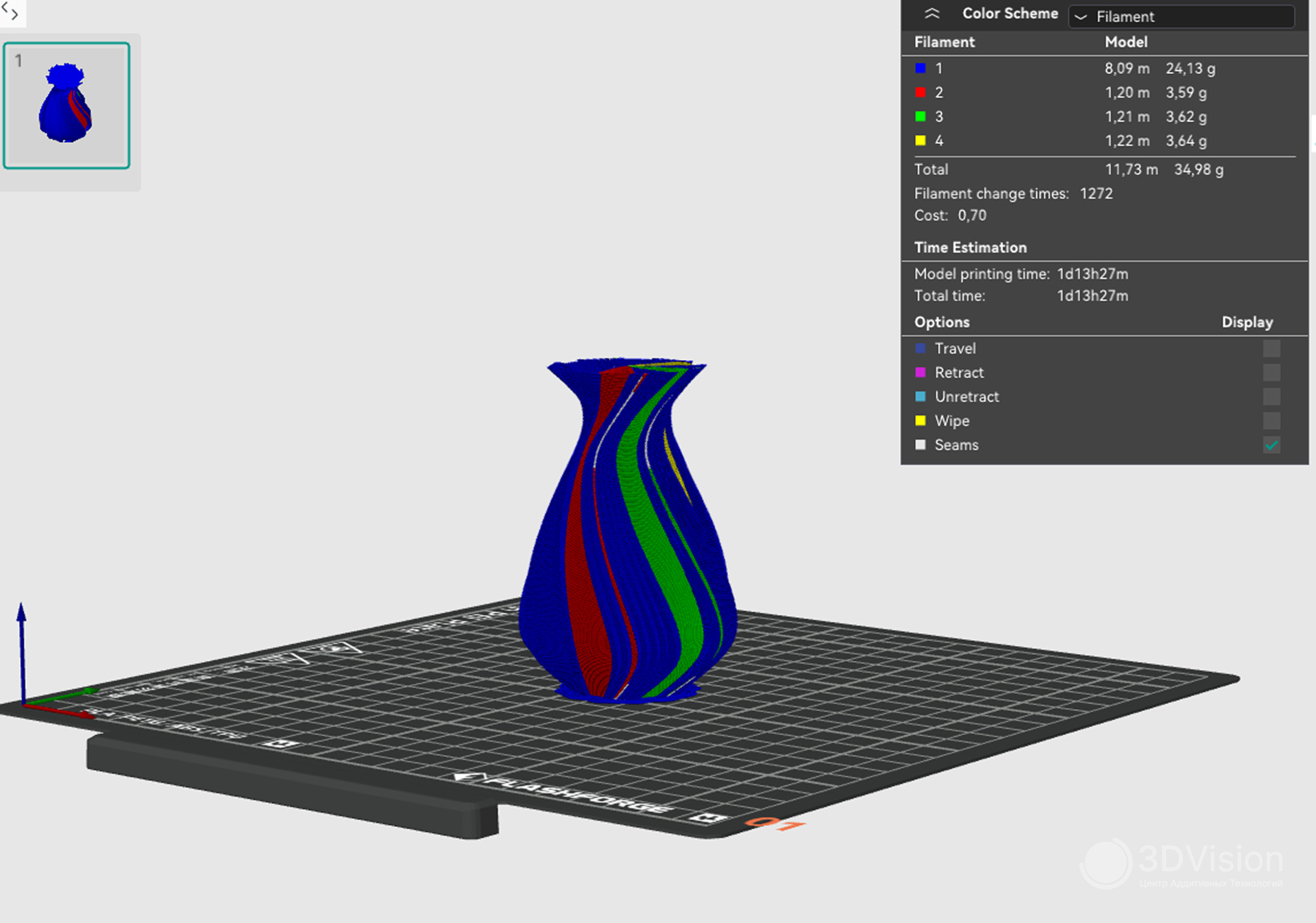Viewport: 1316px width, 923px height.
Task: Click the Retract option magenta icon
Action: pyautogui.click(x=921, y=372)
